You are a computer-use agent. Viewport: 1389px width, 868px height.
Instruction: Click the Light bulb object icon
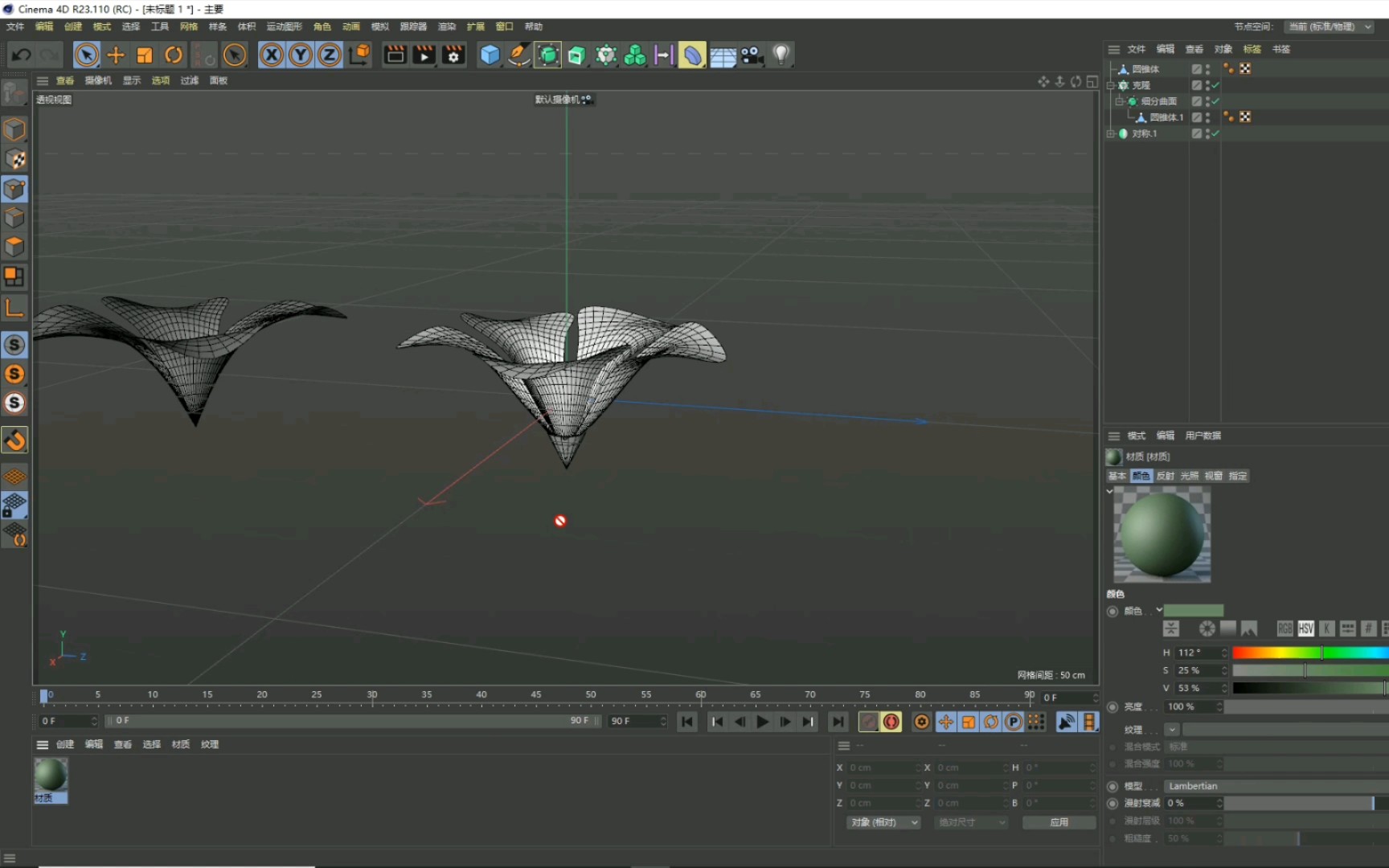click(781, 55)
